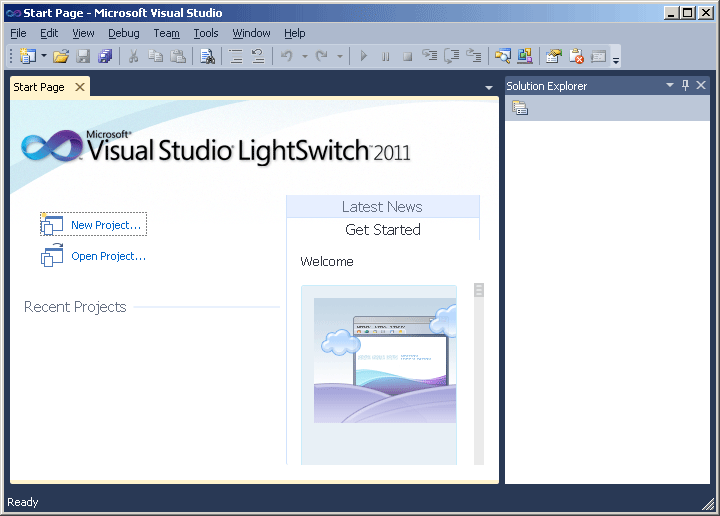Click the comment out lines icon
Image resolution: width=720 pixels, height=516 pixels.
[236, 56]
